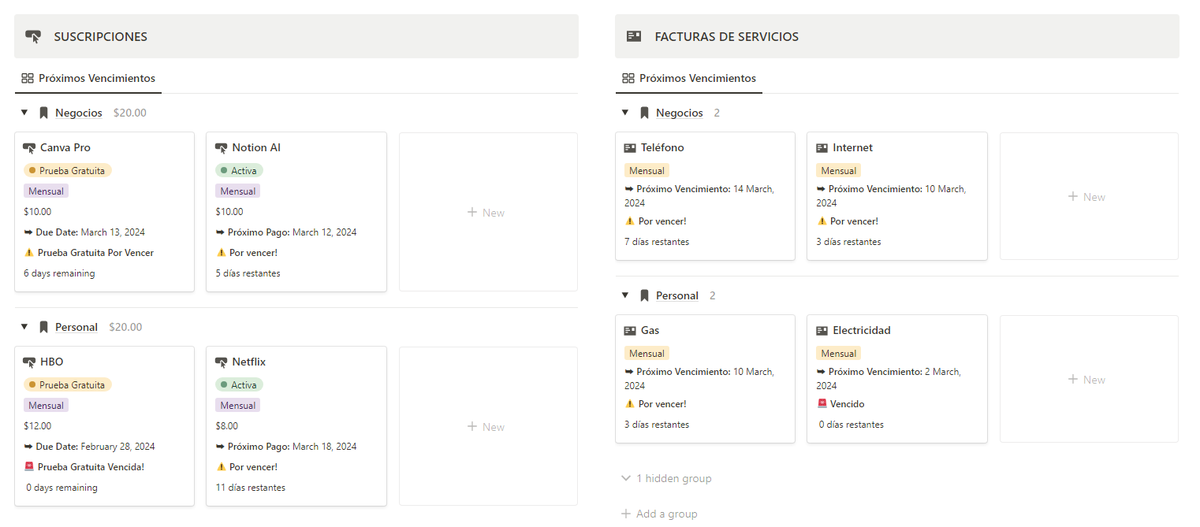Open the SUSCRIPCIONES database title
Screen dimensions: 1200x527
pyautogui.click(x=100, y=37)
